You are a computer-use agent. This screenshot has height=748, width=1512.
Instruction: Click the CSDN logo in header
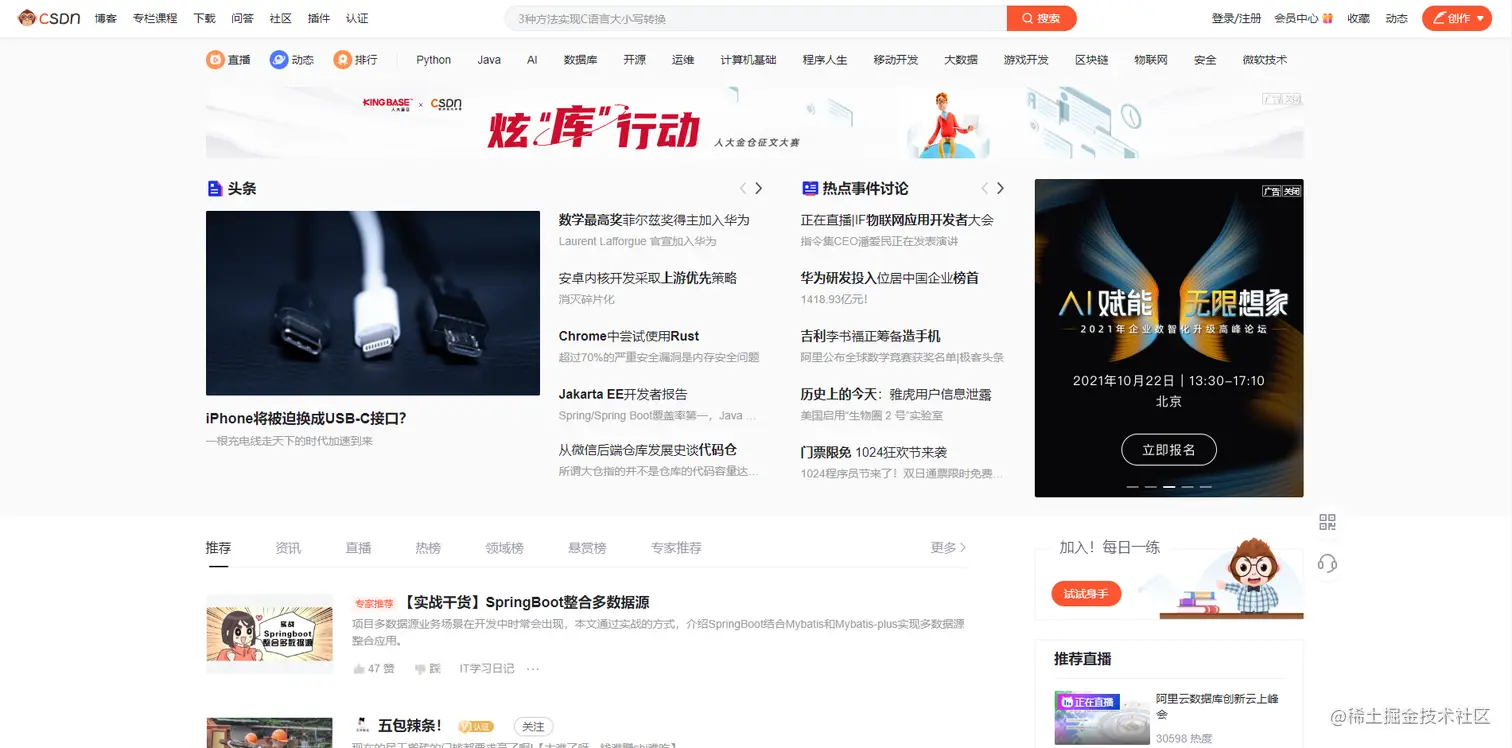pos(49,18)
